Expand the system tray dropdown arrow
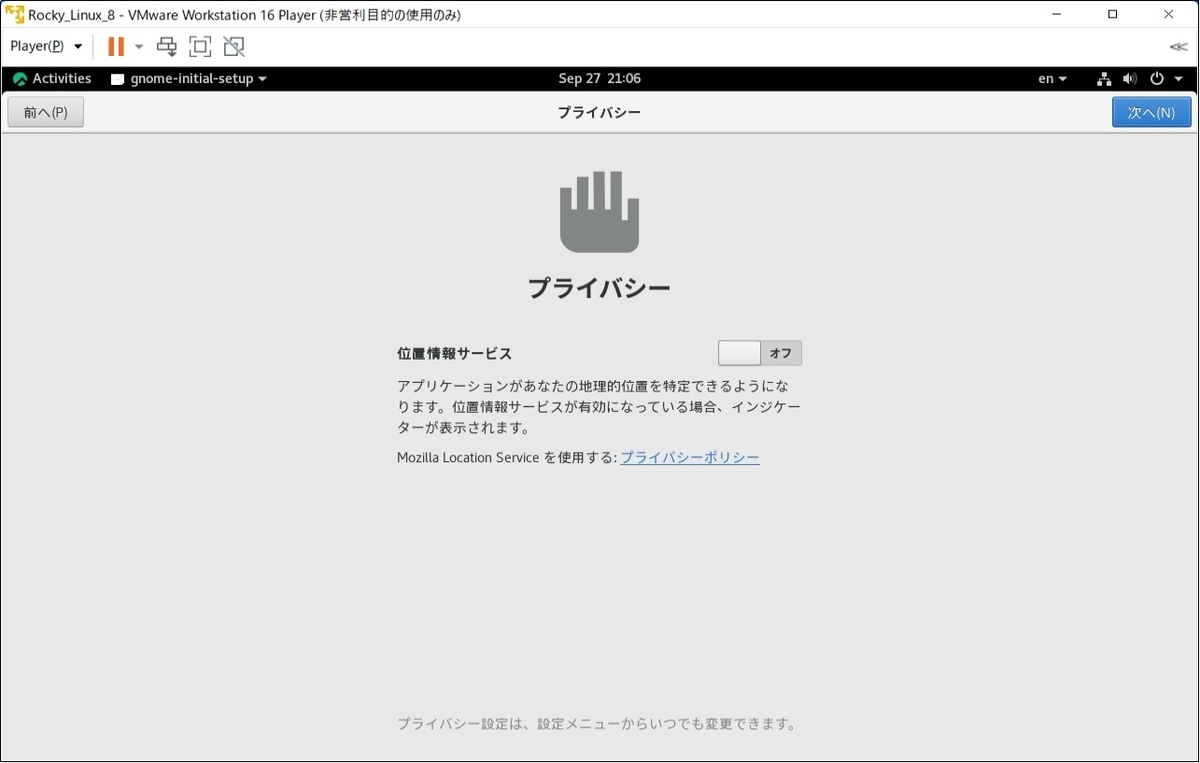1200x763 pixels. (1178, 78)
